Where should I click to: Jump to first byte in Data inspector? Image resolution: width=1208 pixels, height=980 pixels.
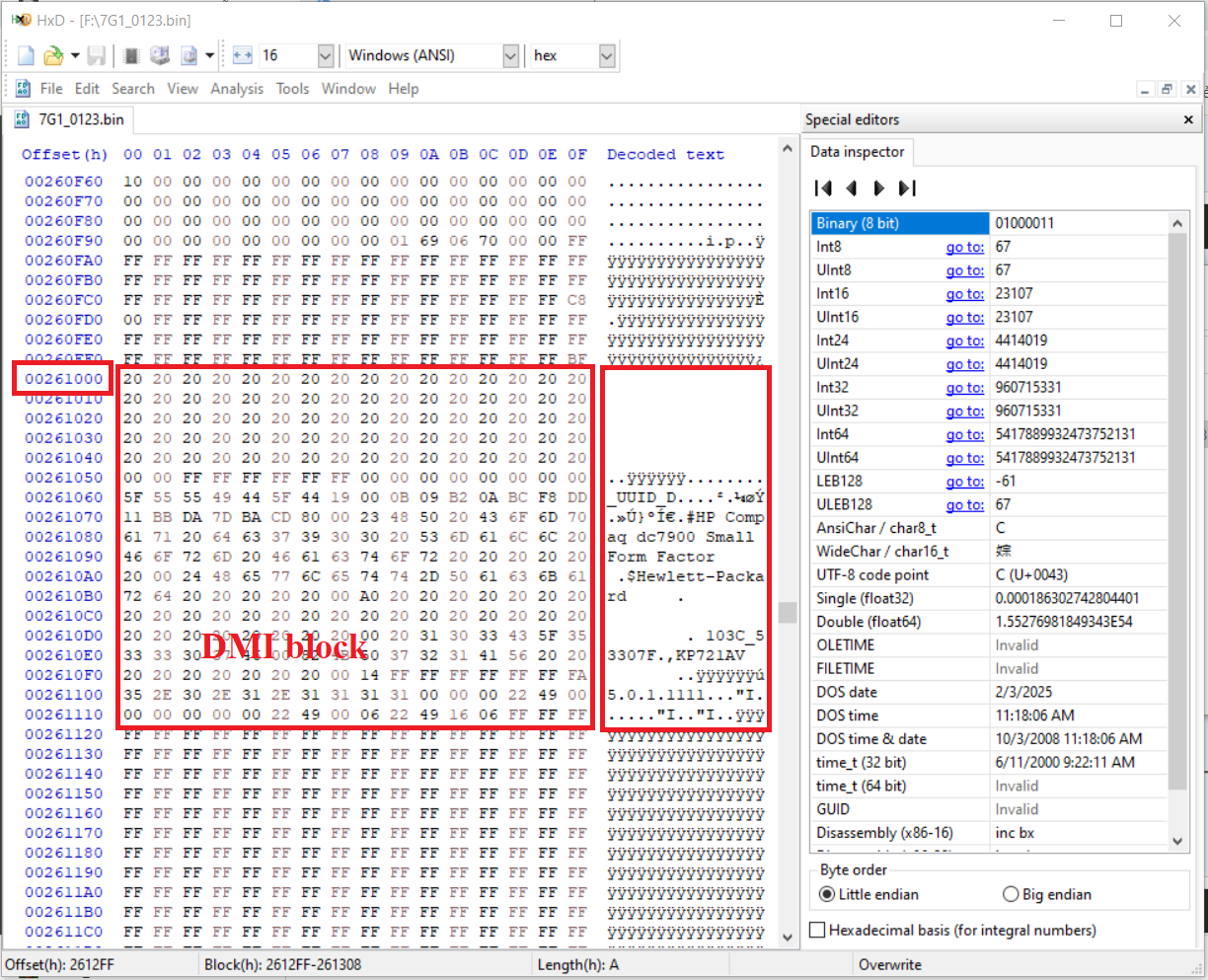pyautogui.click(x=823, y=188)
